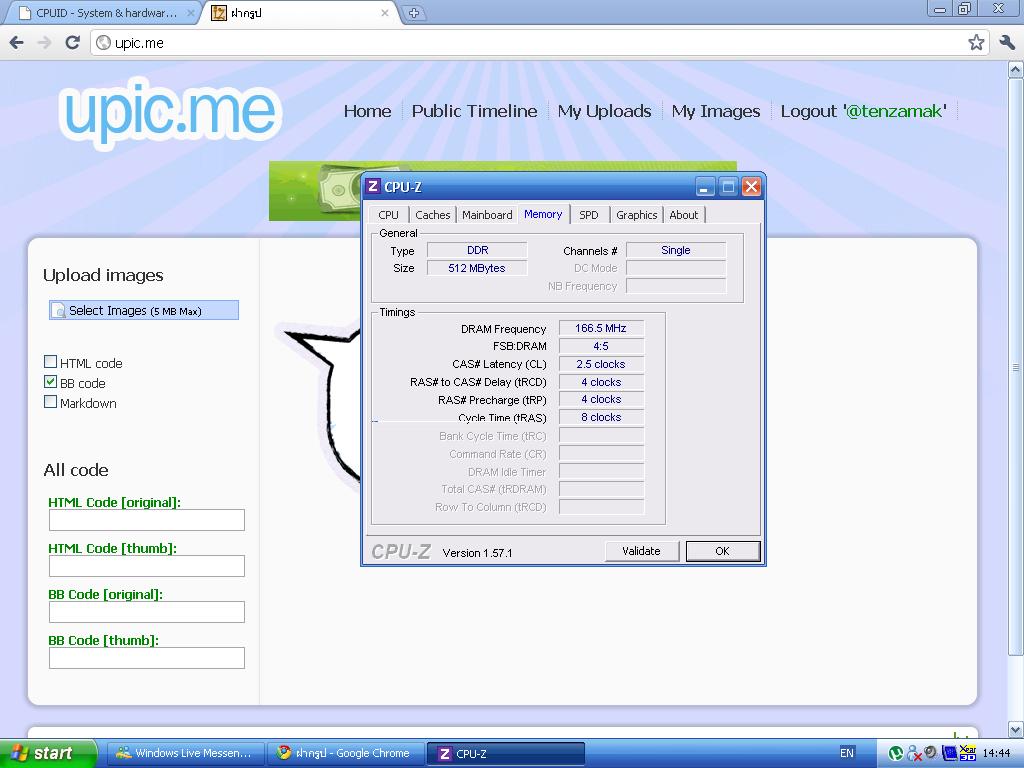This screenshot has width=1024, height=768.
Task: Switch to the CPUID browser tab
Action: 106,13
